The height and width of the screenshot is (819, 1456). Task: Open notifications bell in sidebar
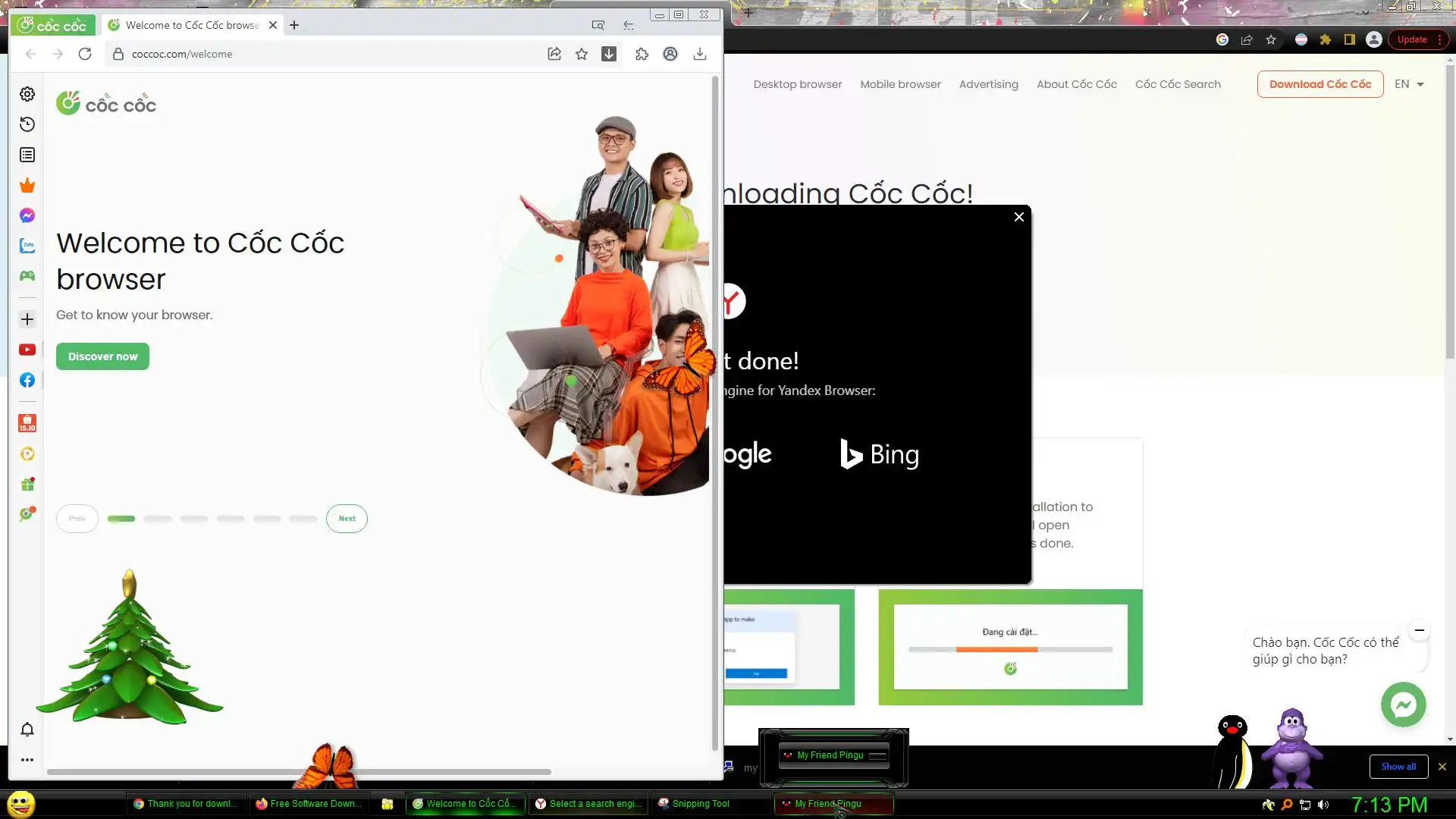(x=27, y=730)
